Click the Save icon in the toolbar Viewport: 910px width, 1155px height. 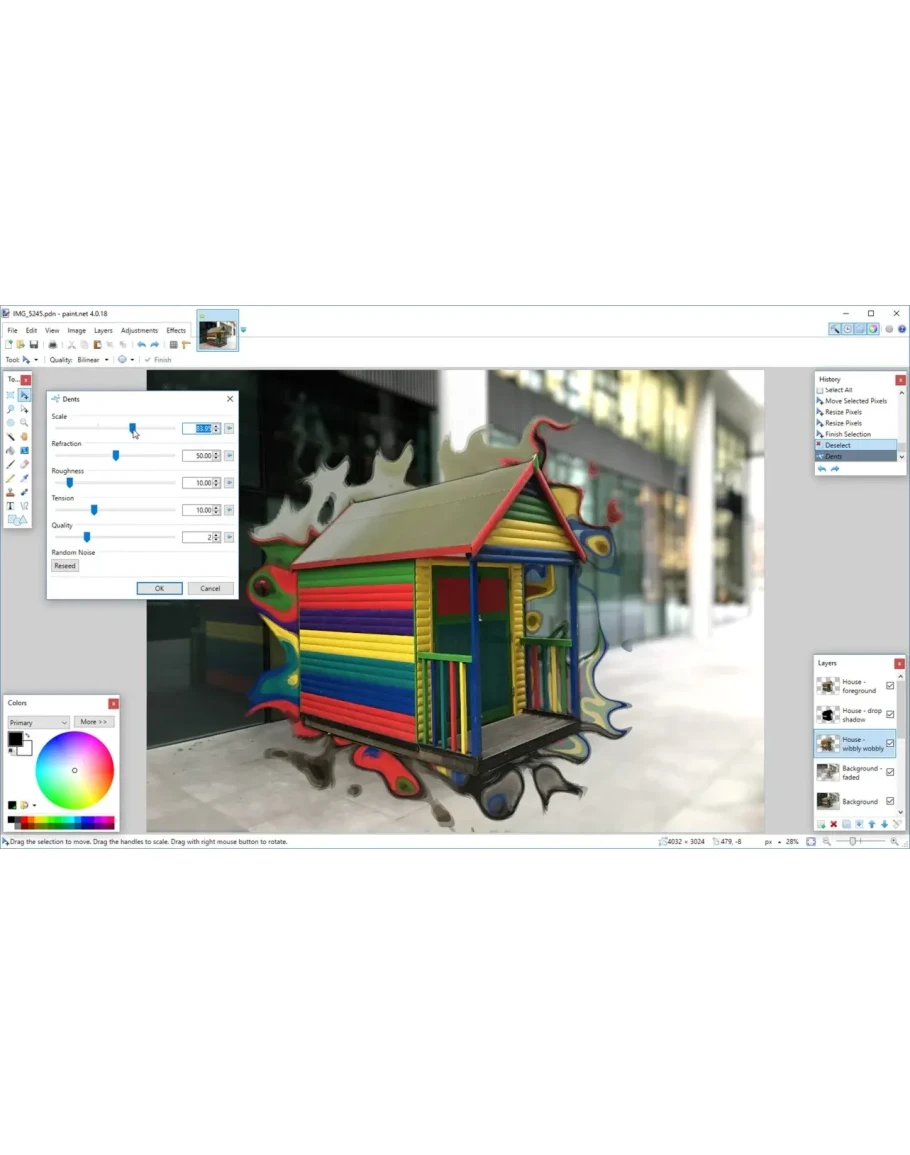click(33, 345)
